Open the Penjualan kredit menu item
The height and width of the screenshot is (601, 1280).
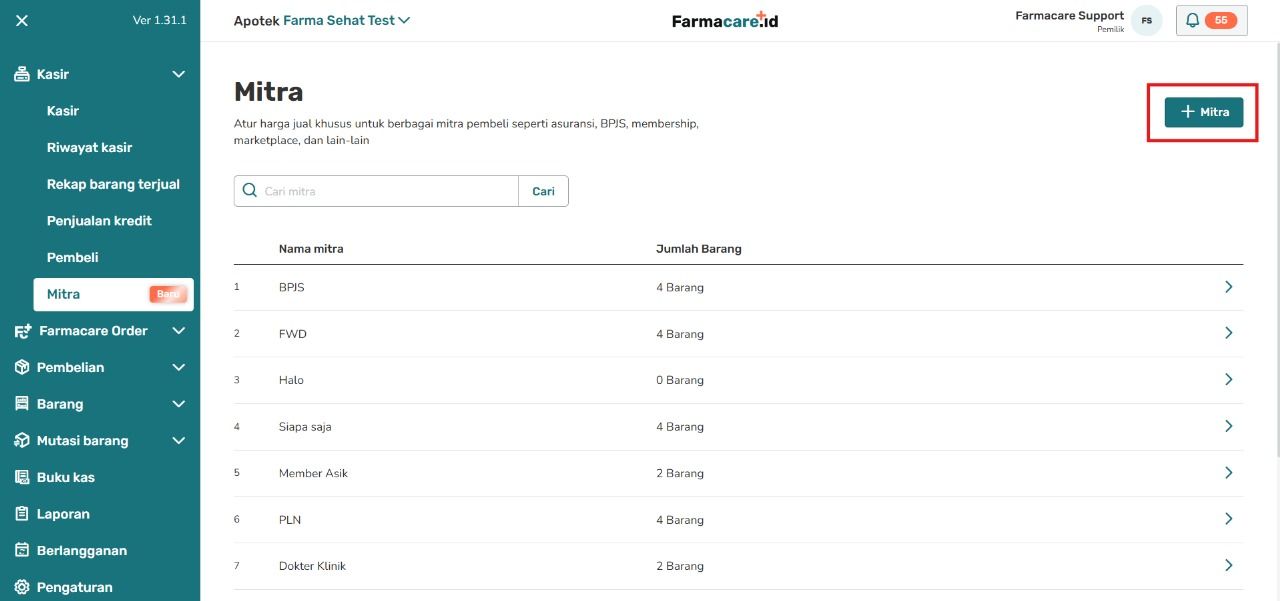point(99,220)
